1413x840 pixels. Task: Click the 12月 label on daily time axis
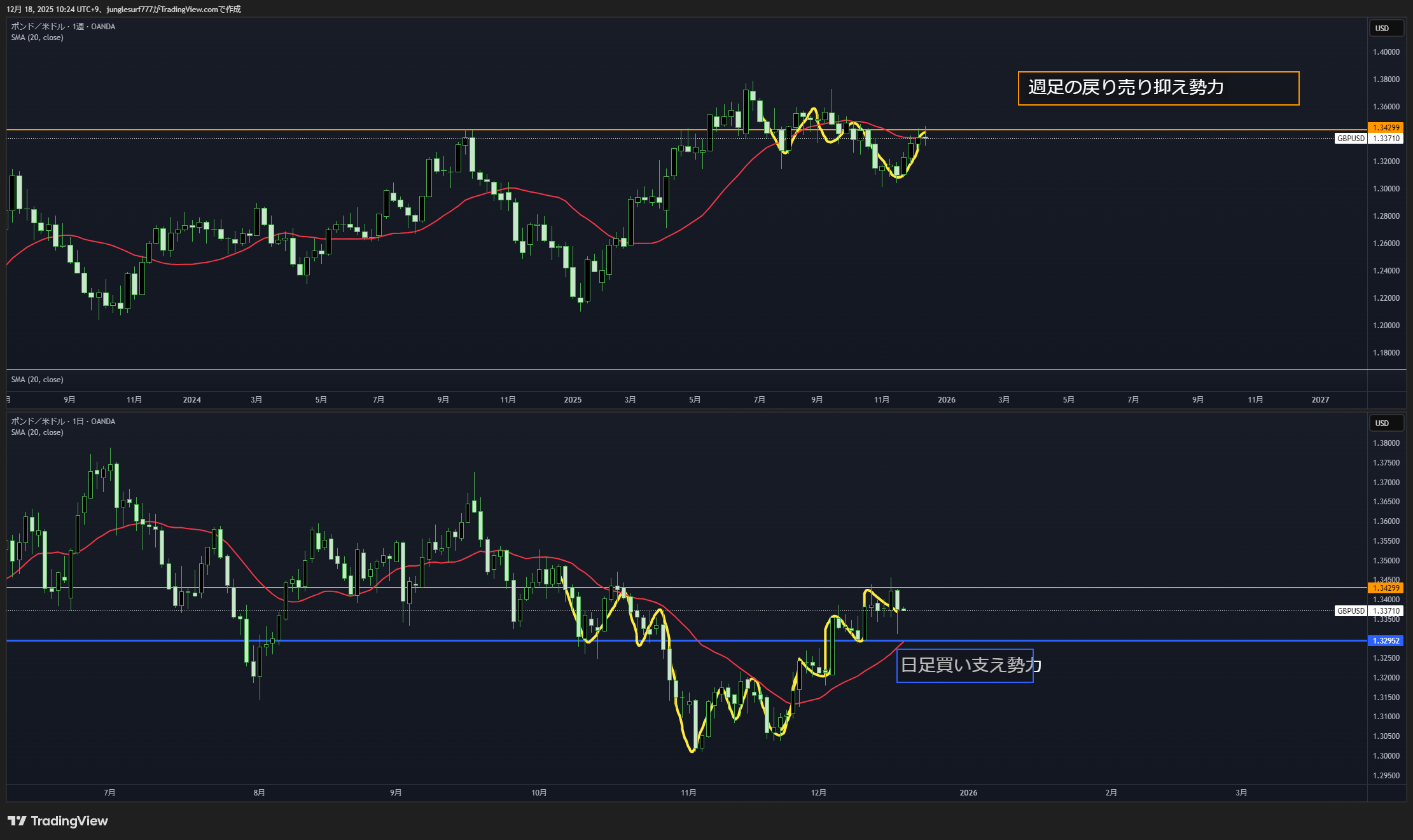click(x=818, y=792)
